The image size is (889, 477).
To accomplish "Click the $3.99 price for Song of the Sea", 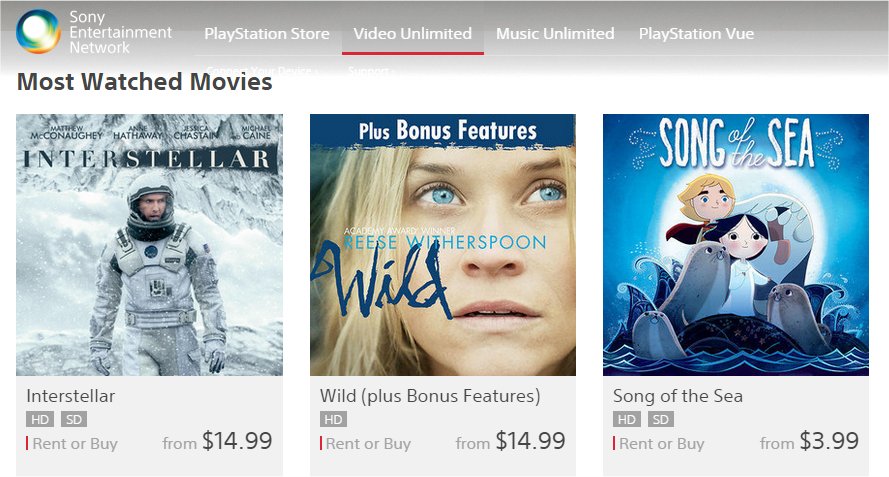I will click(x=829, y=441).
